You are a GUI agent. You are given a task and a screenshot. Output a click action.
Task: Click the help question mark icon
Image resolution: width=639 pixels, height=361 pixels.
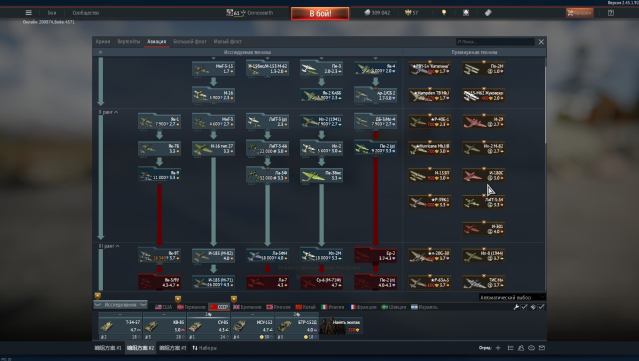point(610,13)
